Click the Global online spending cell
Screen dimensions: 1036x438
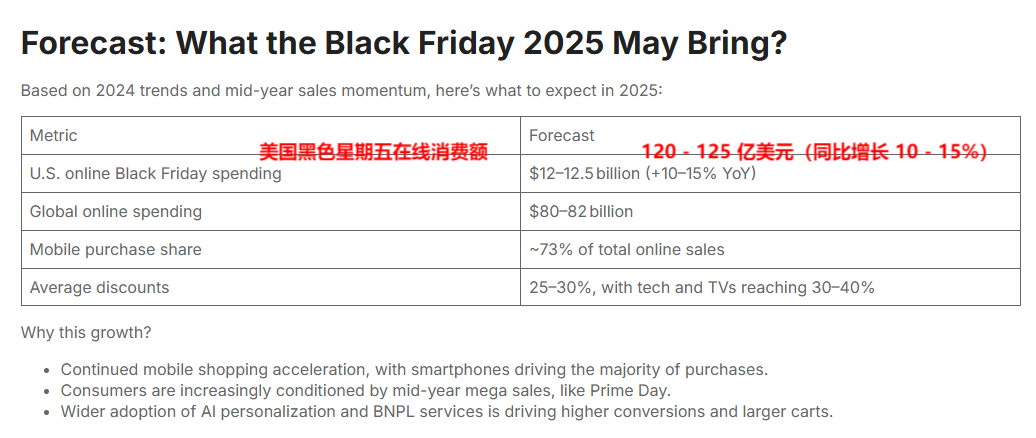(x=116, y=212)
